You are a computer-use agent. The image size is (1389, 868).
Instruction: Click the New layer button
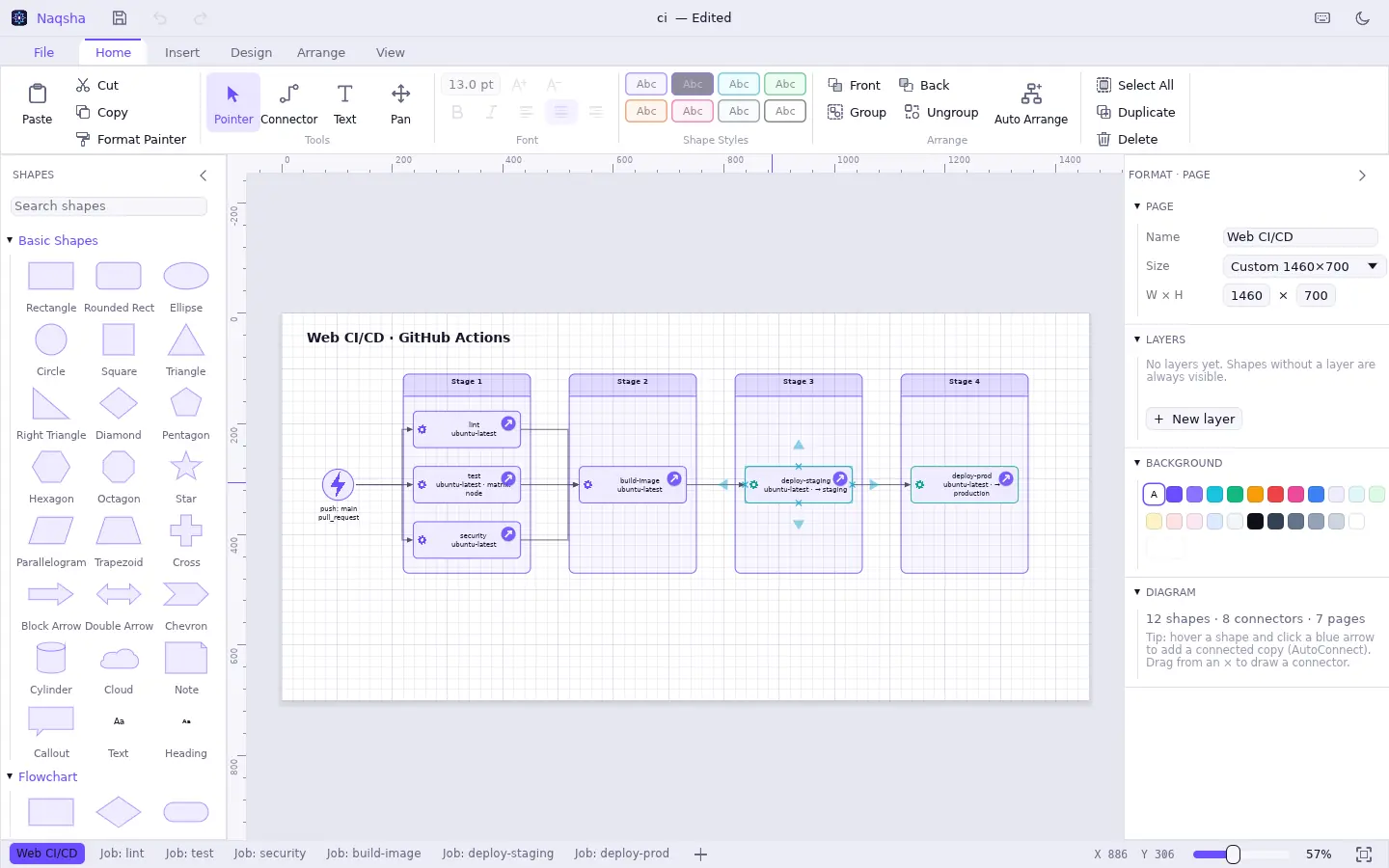(x=1194, y=419)
